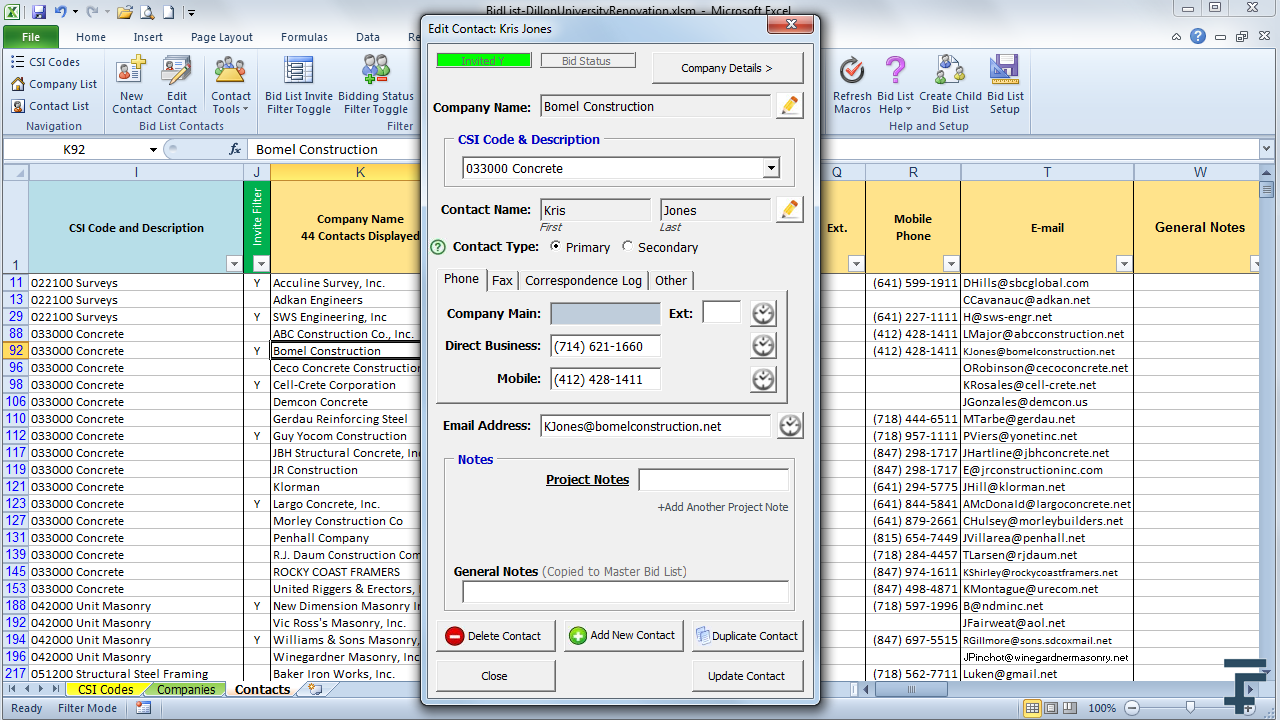1280x720 pixels.
Task: Open Excel Help blue question icon
Action: click(x=1198, y=37)
